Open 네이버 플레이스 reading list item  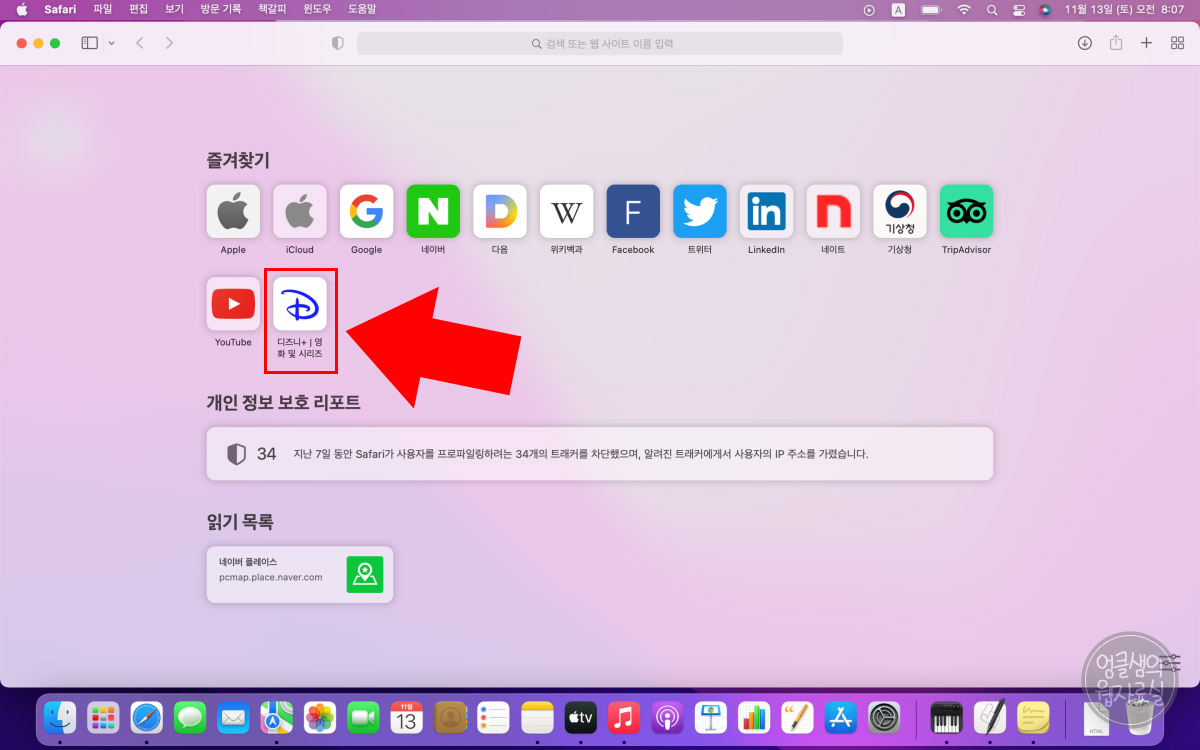300,574
